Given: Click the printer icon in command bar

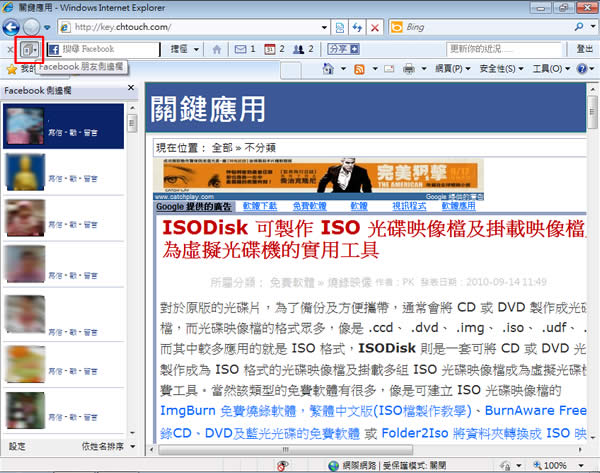Looking at the screenshot, I should pos(409,69).
